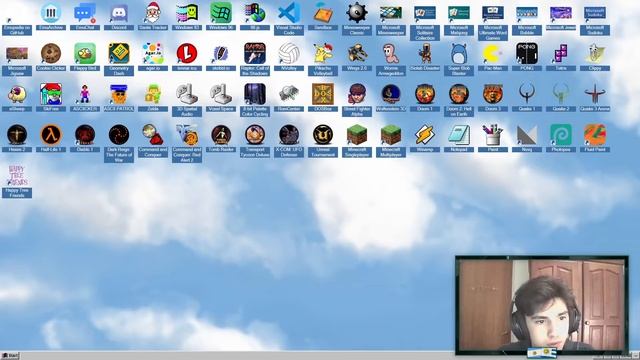Image resolution: width=640 pixels, height=360 pixels.
Task: Open Doom 2: Hell on Earth icon
Action: pyautogui.click(x=459, y=94)
